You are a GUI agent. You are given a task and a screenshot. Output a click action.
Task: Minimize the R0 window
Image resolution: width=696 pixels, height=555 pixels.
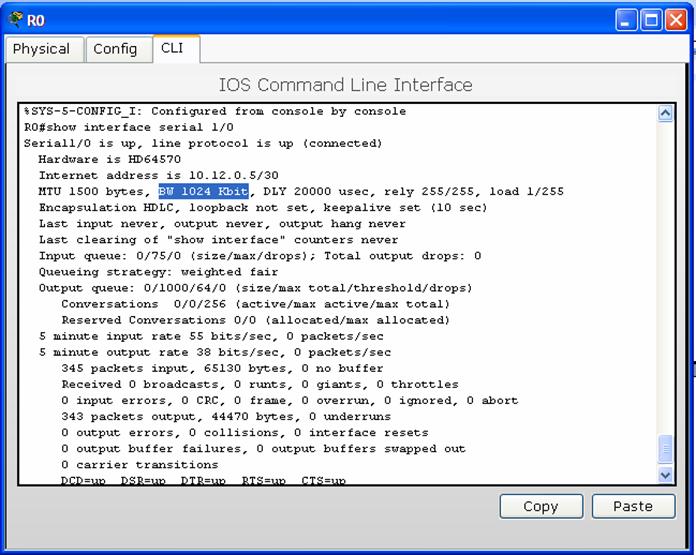[x=626, y=19]
